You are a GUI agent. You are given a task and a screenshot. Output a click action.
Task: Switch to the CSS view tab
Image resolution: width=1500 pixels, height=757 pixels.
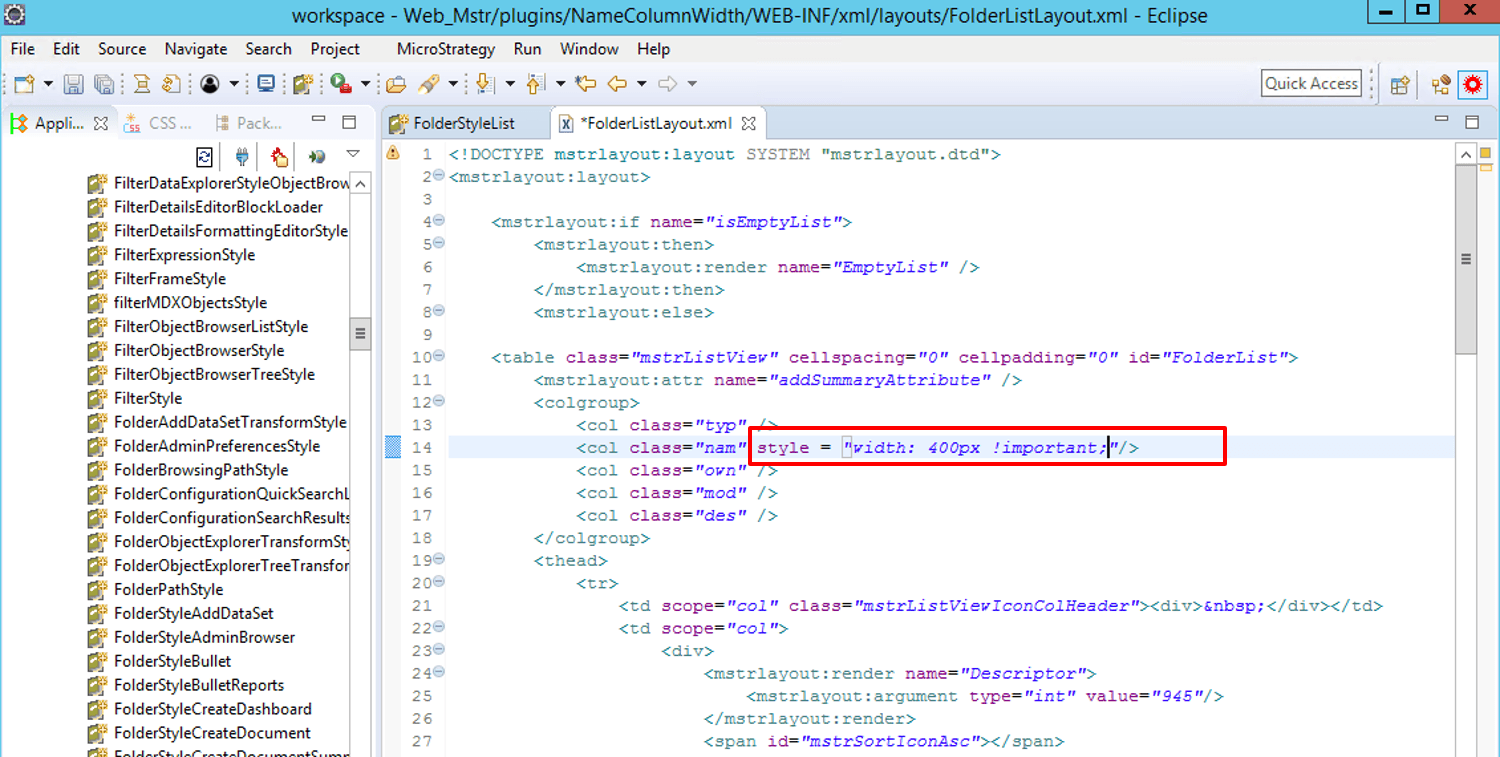click(x=160, y=123)
